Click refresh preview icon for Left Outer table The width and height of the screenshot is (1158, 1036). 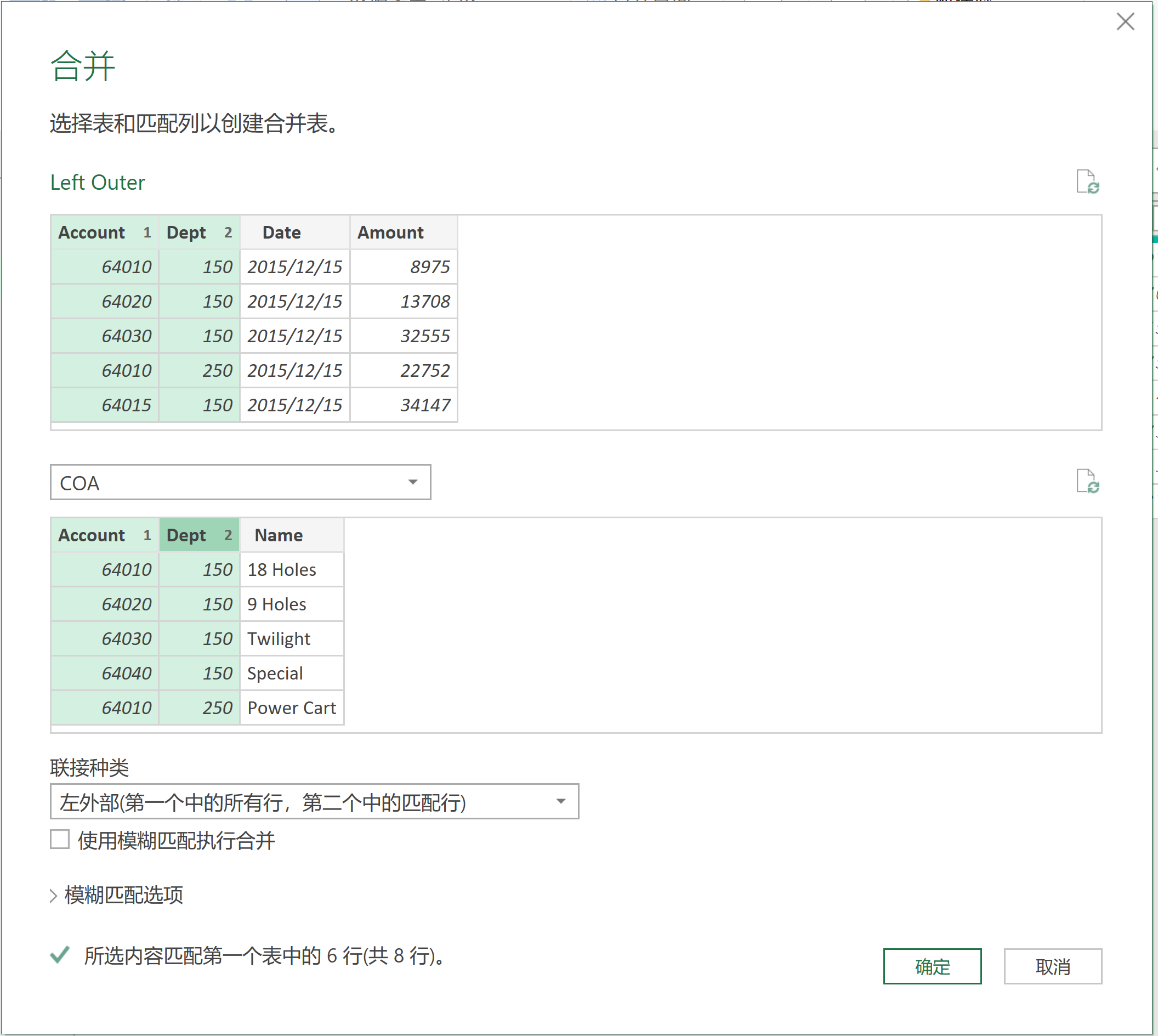click(x=1087, y=182)
